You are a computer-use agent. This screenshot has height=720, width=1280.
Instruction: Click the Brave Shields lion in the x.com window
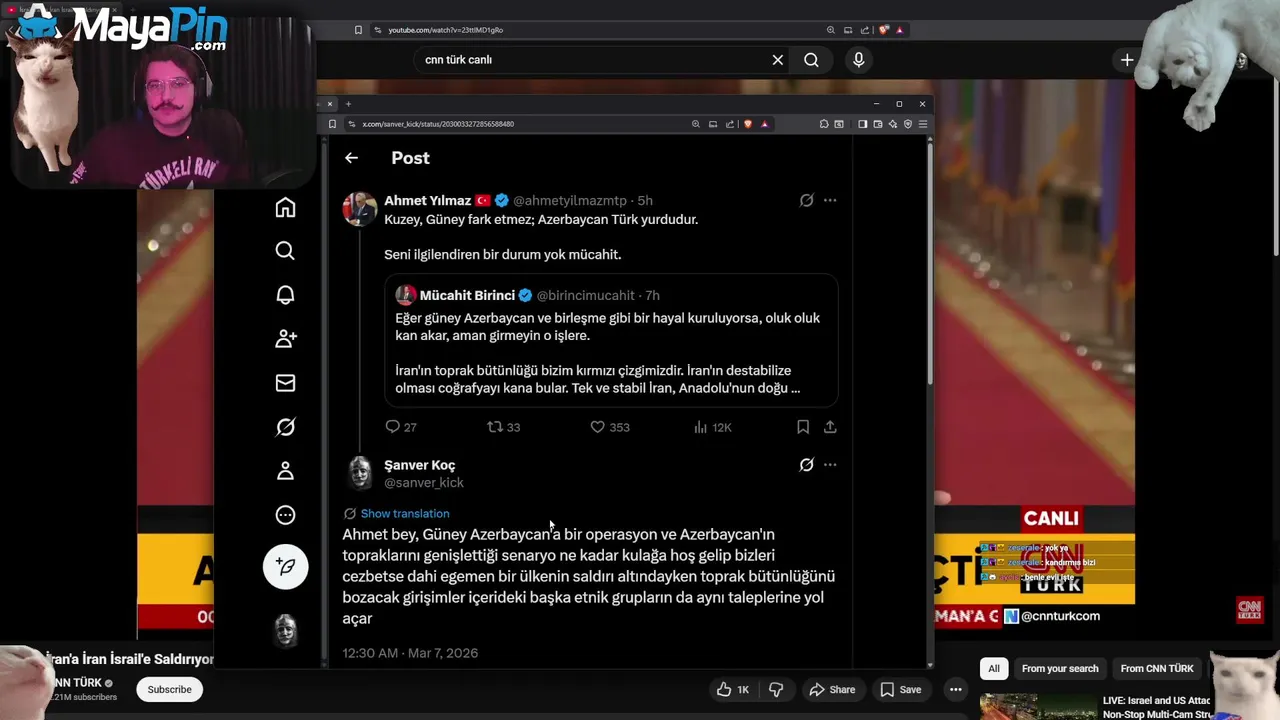point(747,124)
